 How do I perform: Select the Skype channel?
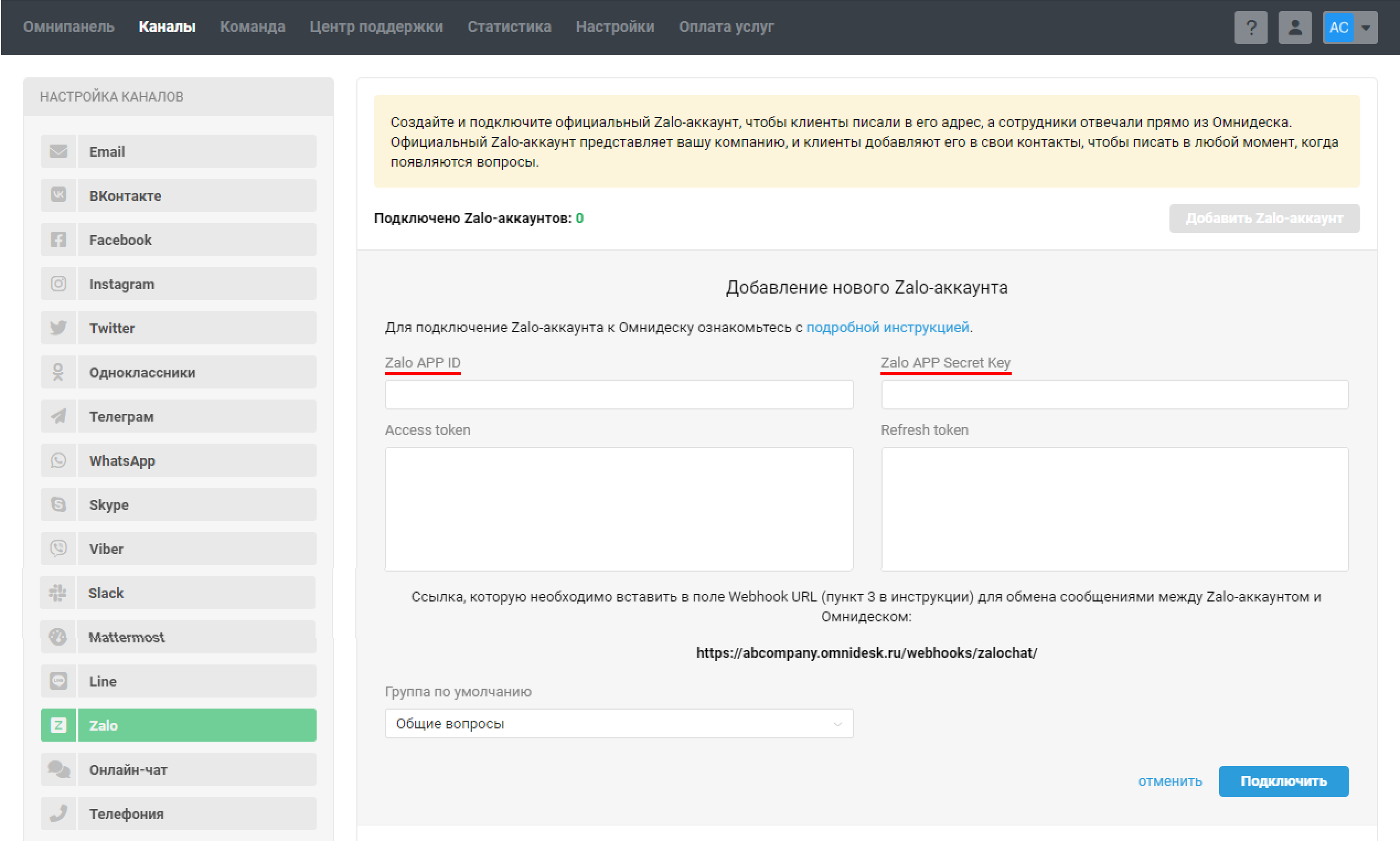pos(178,505)
